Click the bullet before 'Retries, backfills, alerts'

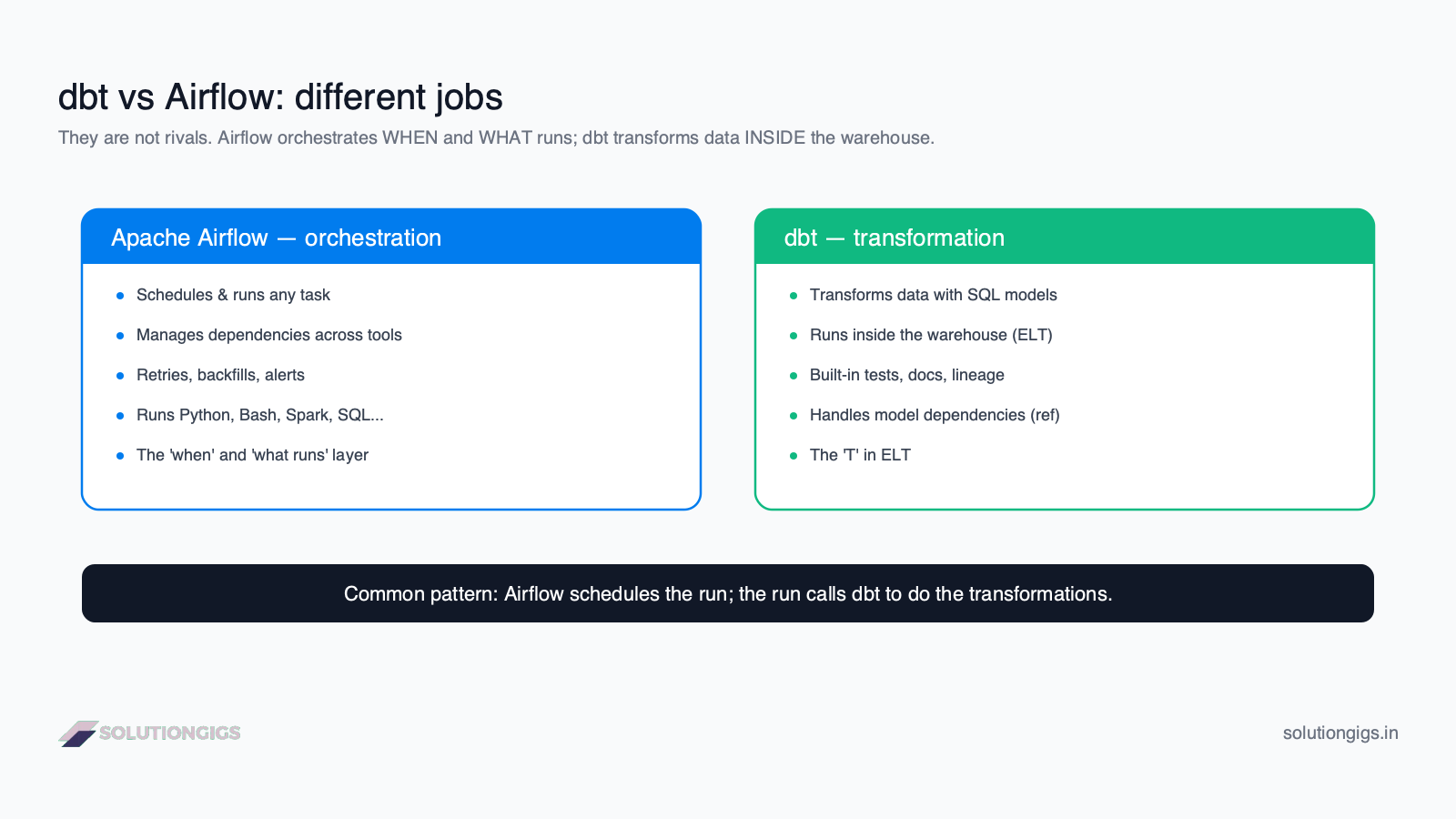[120, 376]
